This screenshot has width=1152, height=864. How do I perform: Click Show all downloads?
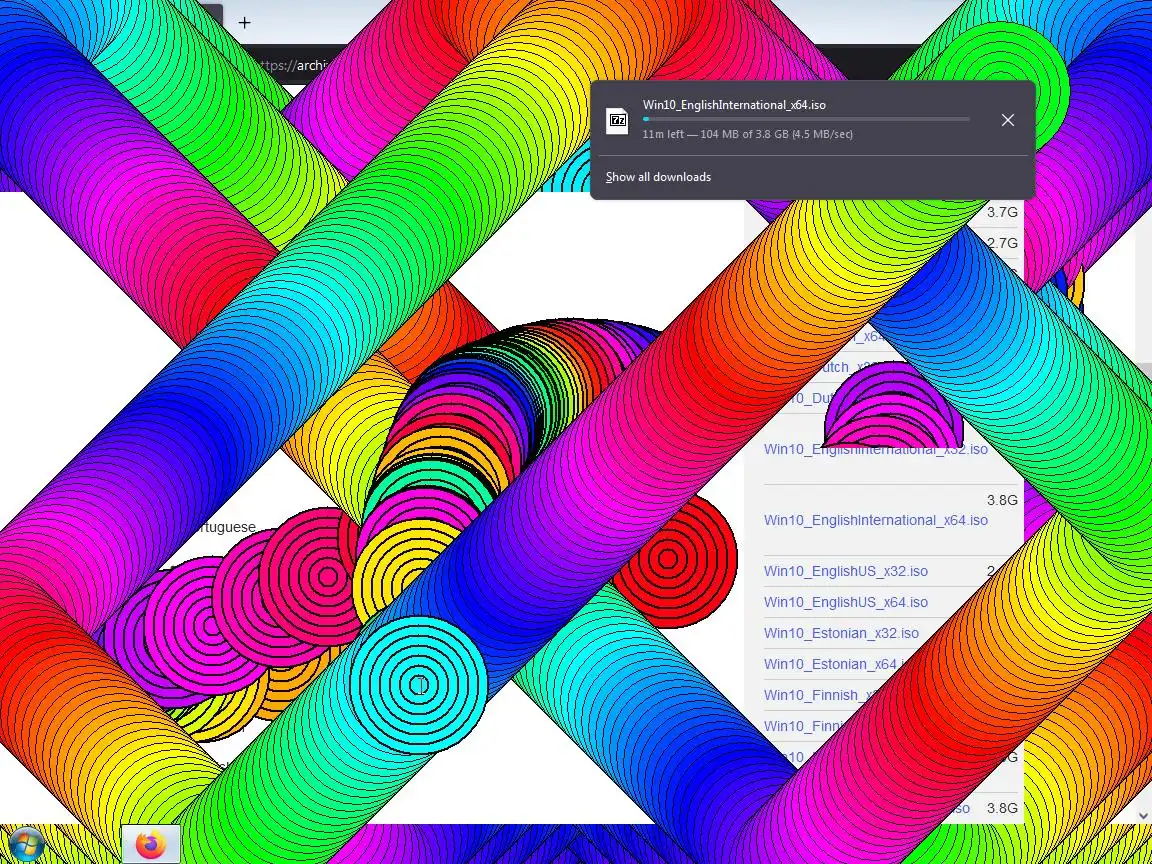click(x=658, y=177)
